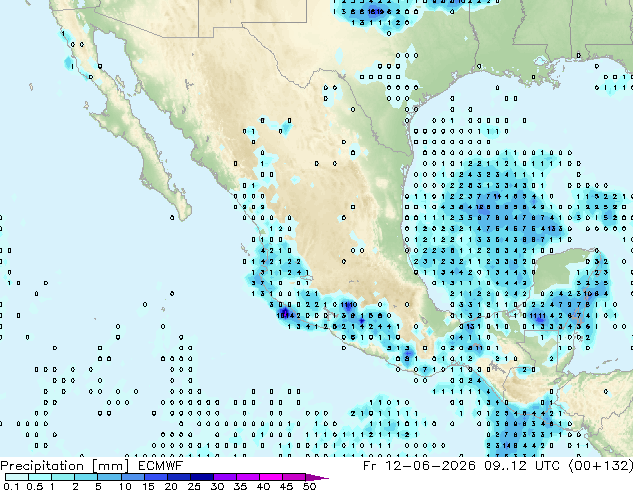
Task: Click the 20–25 mm legend color swatch
Action: tap(178, 477)
